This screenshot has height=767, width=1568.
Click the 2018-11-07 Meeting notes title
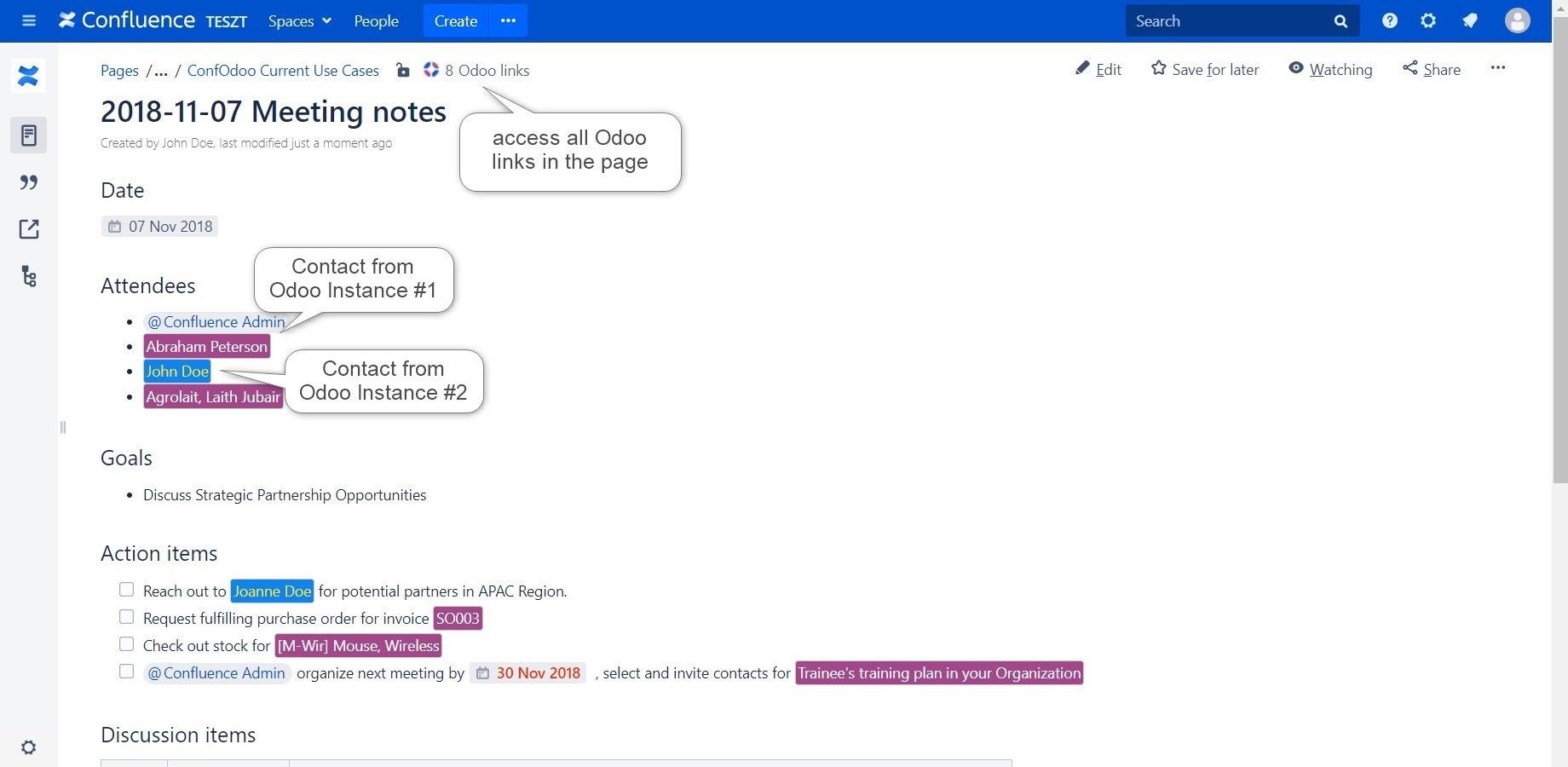click(x=274, y=112)
